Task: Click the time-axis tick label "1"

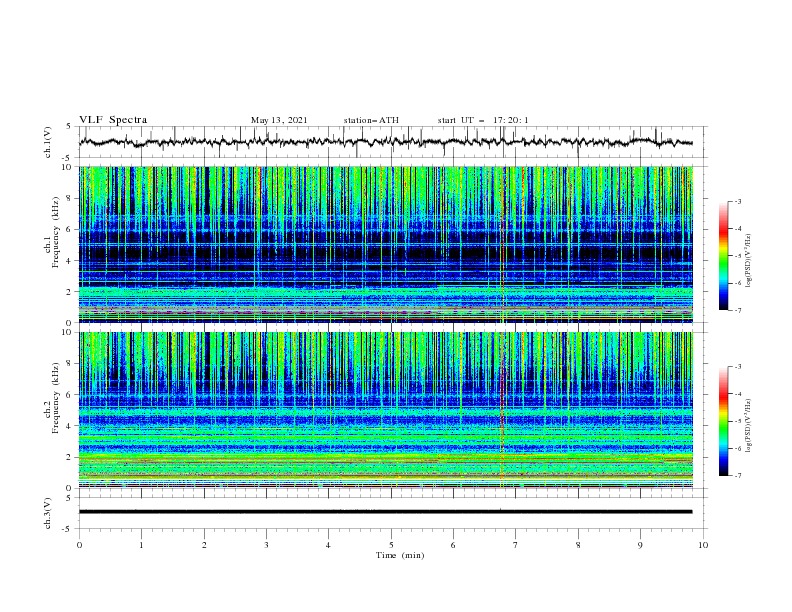Action: coord(141,545)
